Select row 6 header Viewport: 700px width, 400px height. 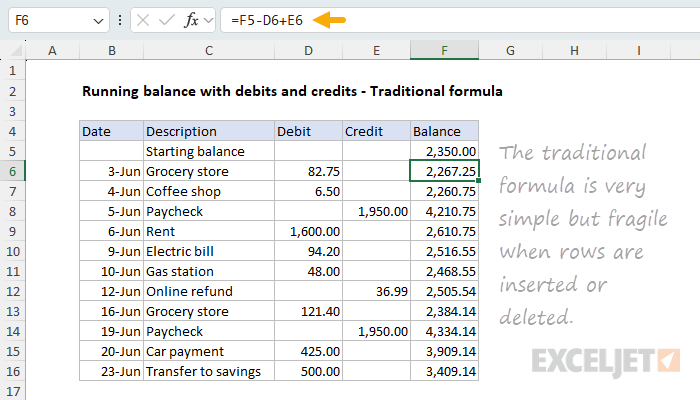[x=12, y=171]
